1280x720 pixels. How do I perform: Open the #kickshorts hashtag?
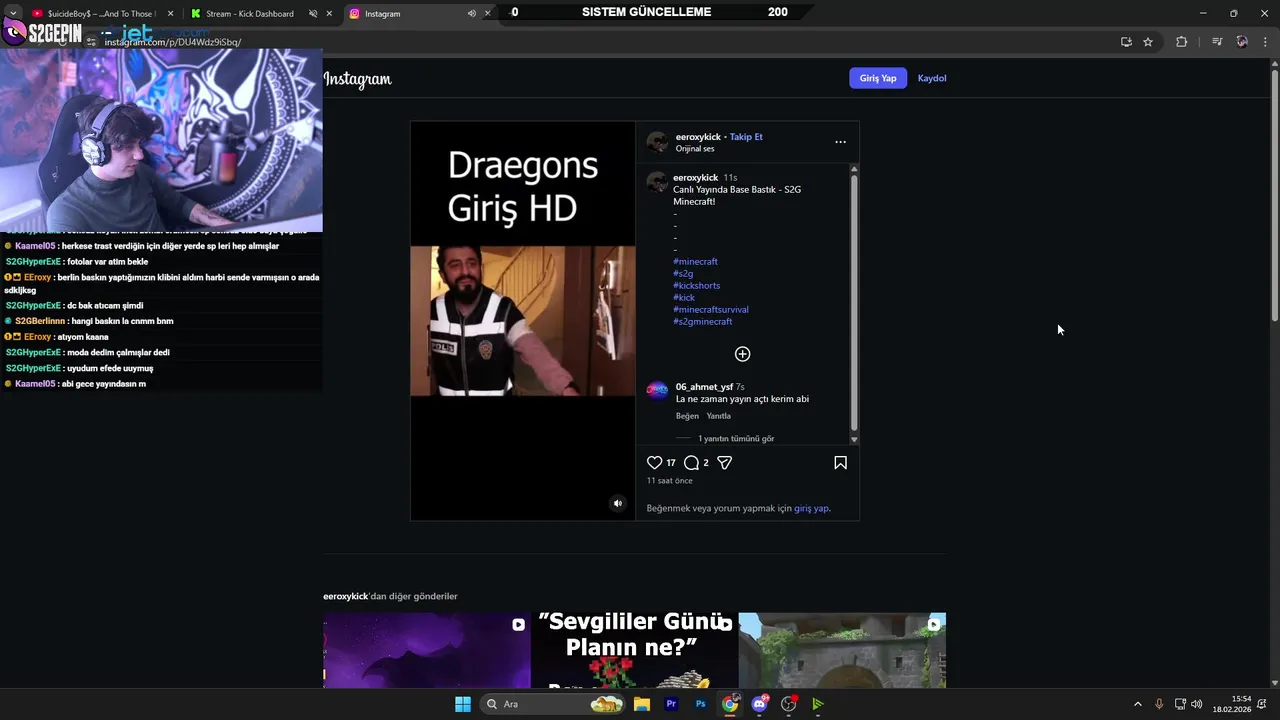coord(696,286)
